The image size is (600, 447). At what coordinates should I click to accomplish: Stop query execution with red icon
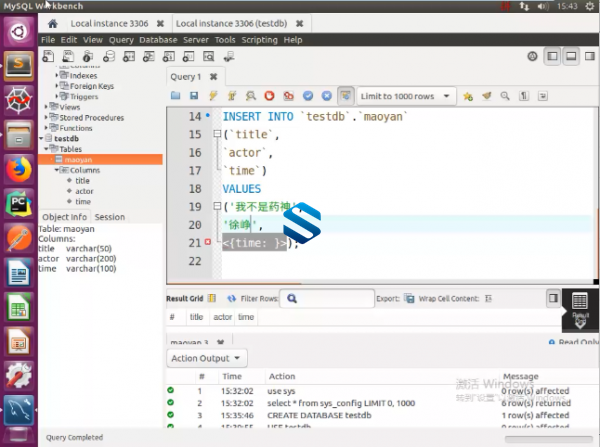click(x=269, y=96)
